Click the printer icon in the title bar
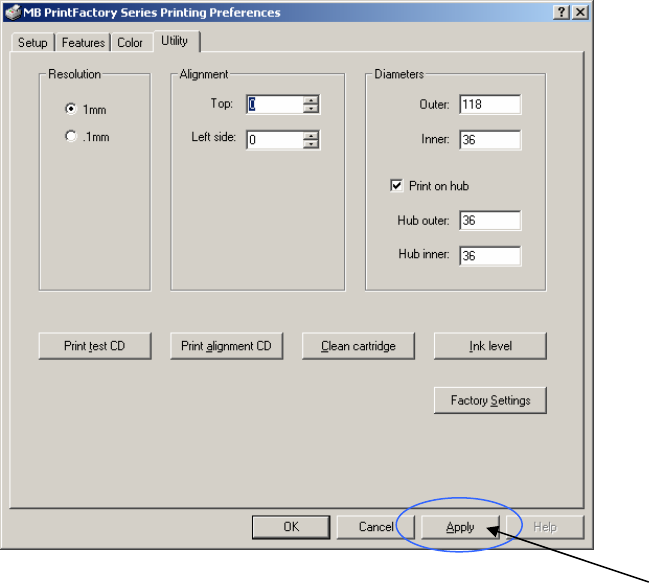The image size is (649, 583). point(13,12)
